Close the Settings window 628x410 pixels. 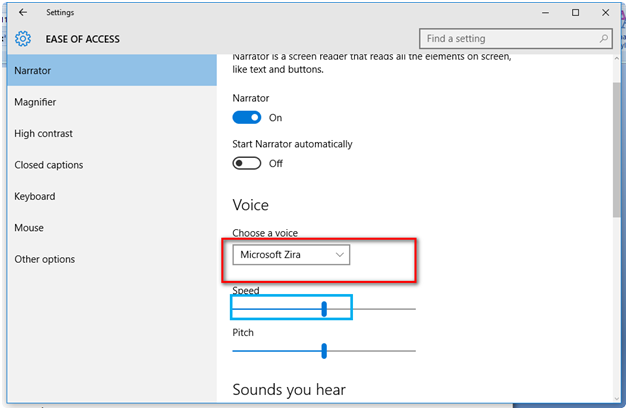[x=603, y=13]
